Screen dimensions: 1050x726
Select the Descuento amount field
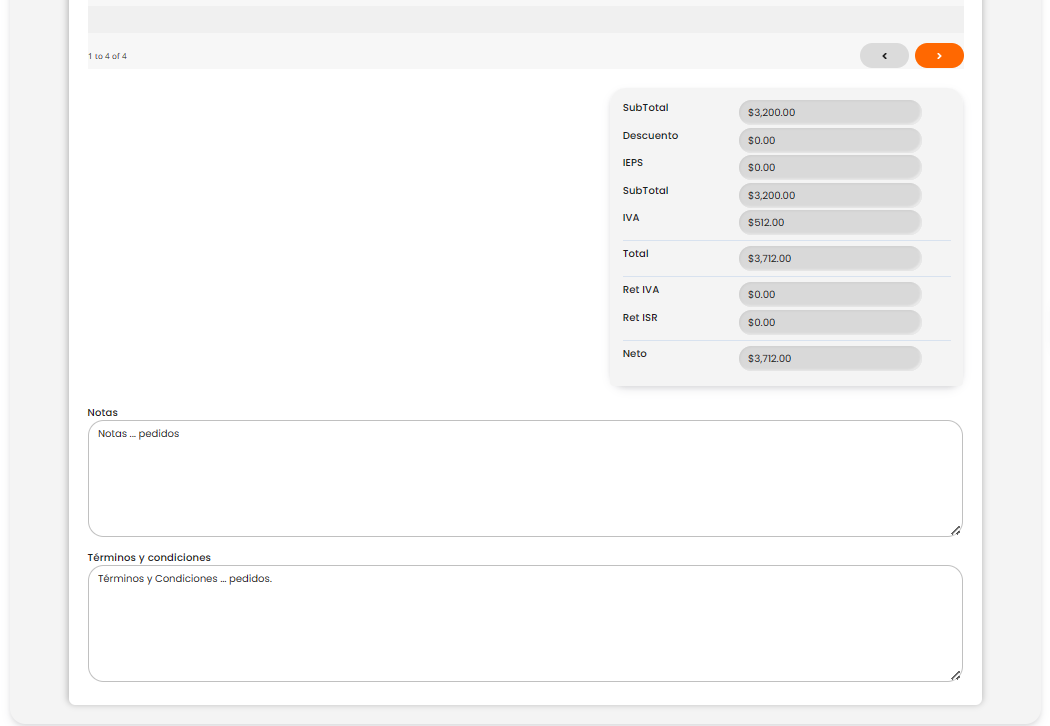tap(829, 140)
